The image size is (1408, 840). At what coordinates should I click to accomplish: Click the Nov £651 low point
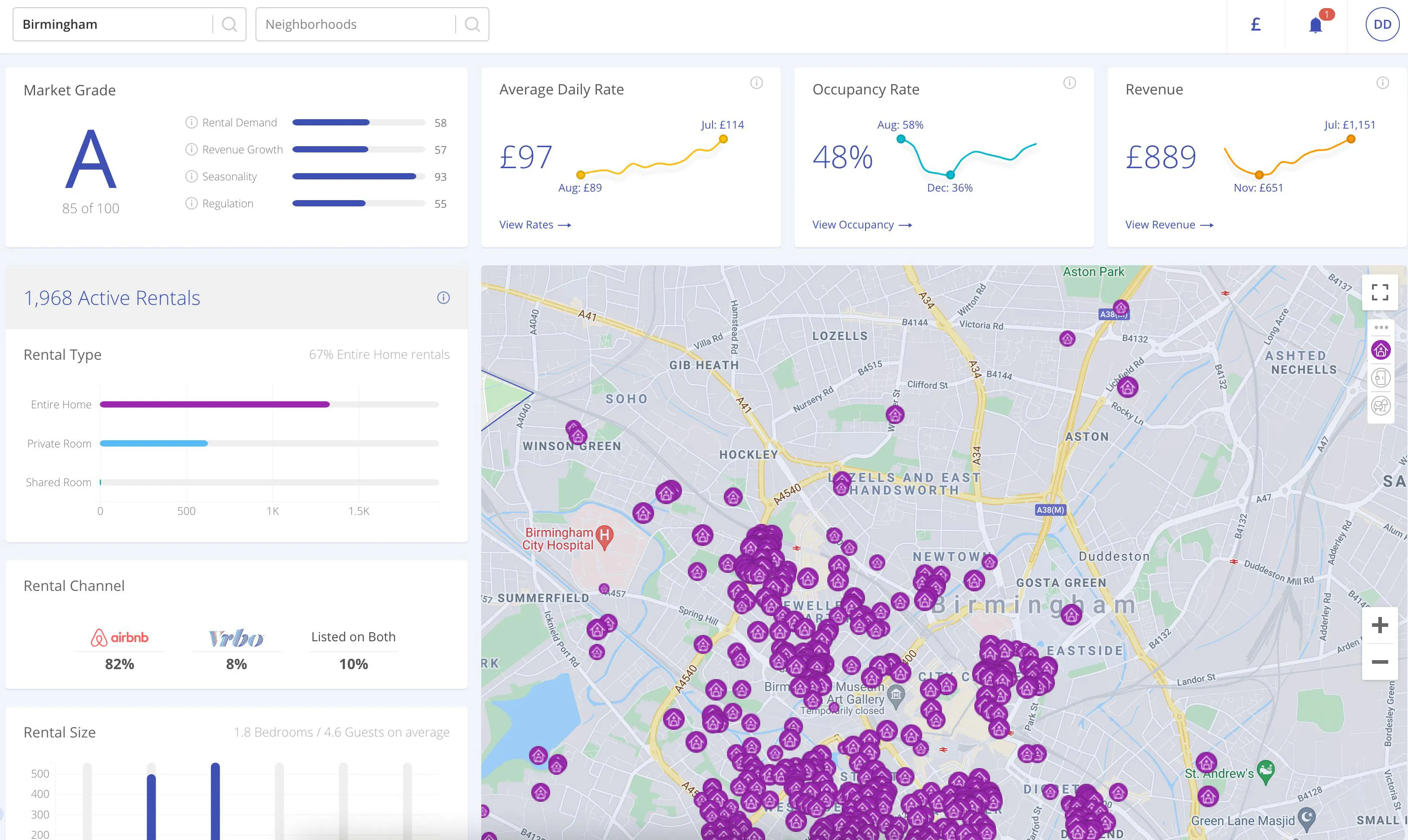pos(1259,175)
